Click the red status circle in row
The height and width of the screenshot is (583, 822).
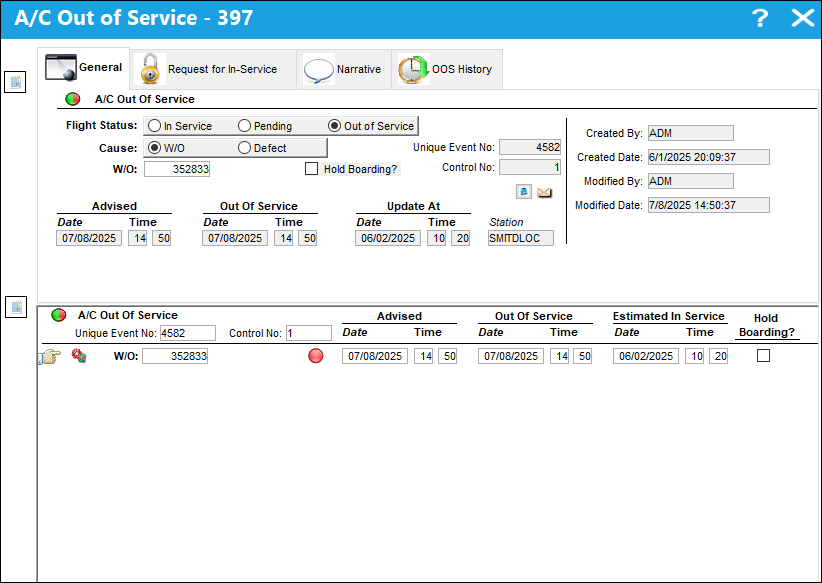pos(316,356)
